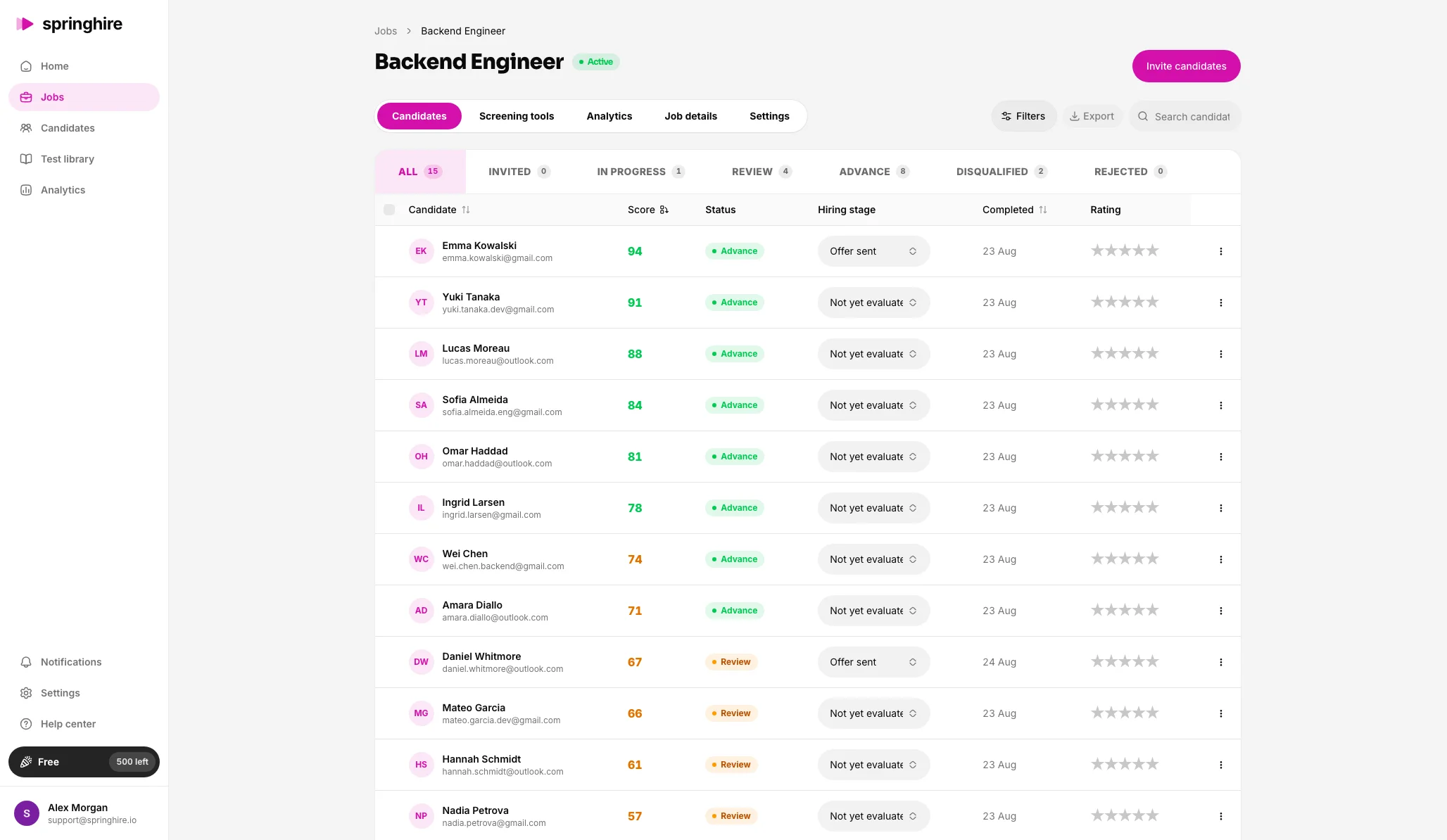Open hiring stage dropdown for Nadia Petrova
Image resolution: width=1447 pixels, height=840 pixels.
point(873,816)
